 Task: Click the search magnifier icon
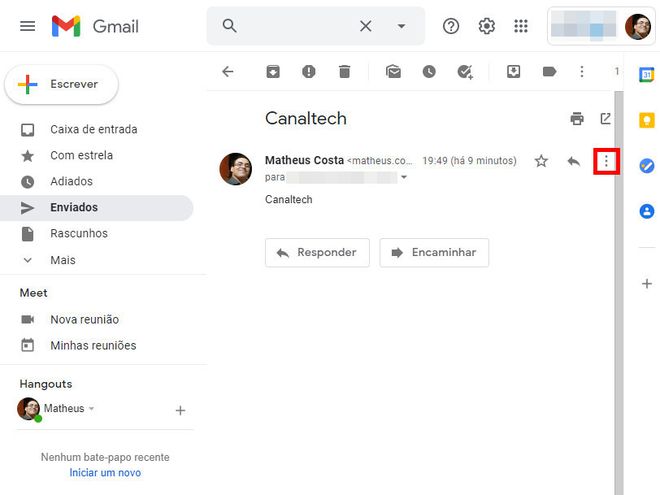coord(229,26)
